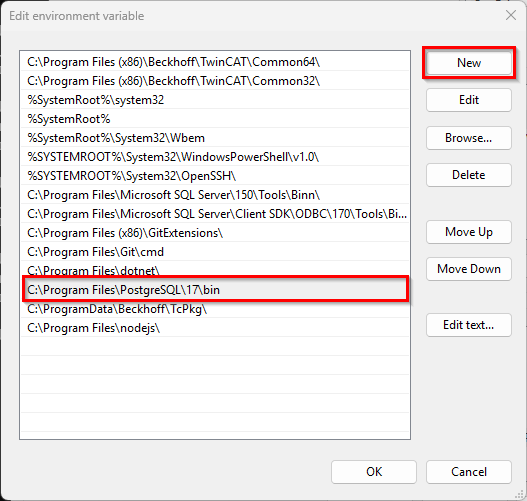Select the Program Files\nodejs\ entry
The width and height of the screenshot is (527, 501).
click(215, 328)
